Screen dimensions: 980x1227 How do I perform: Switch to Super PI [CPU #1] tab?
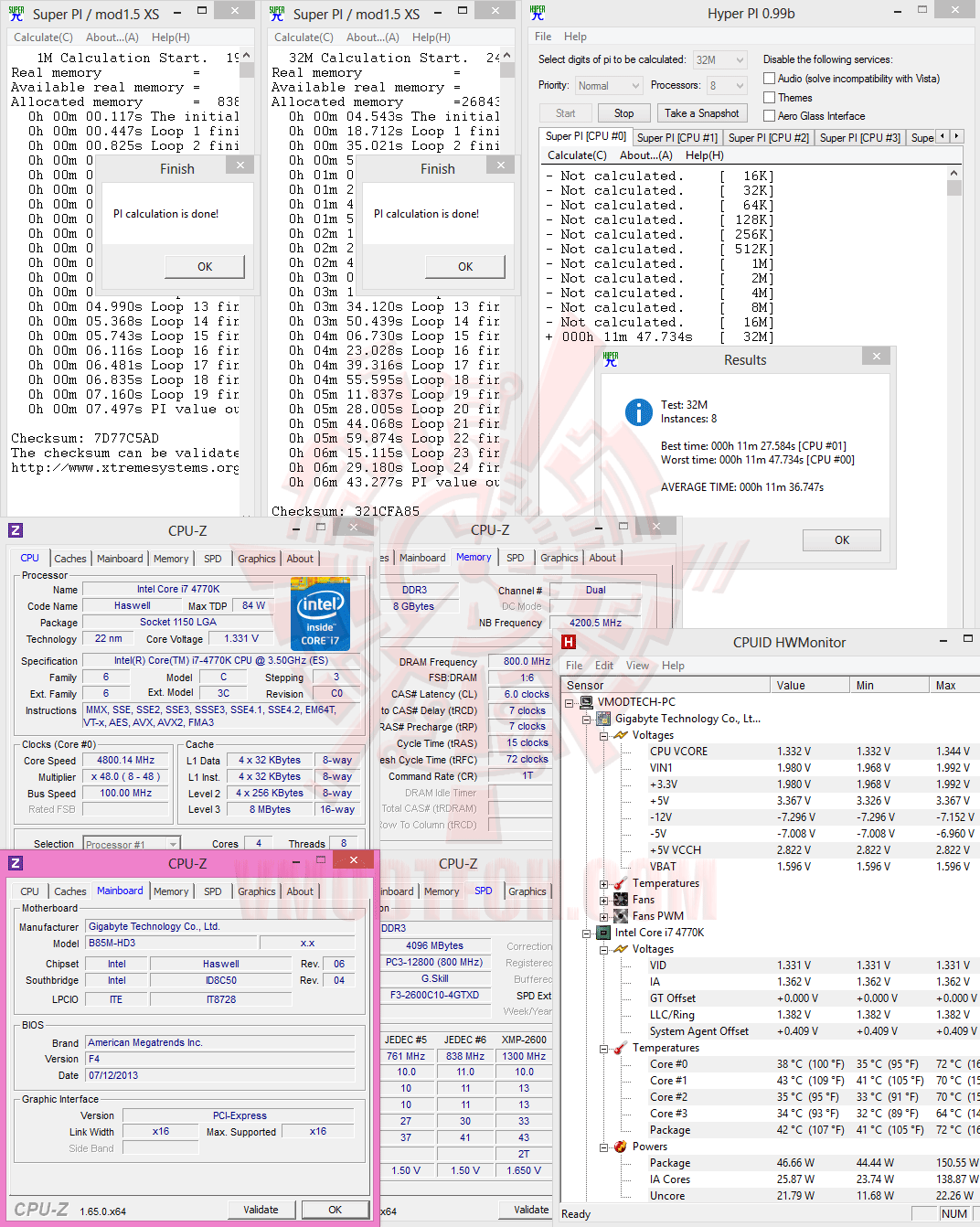point(677,137)
